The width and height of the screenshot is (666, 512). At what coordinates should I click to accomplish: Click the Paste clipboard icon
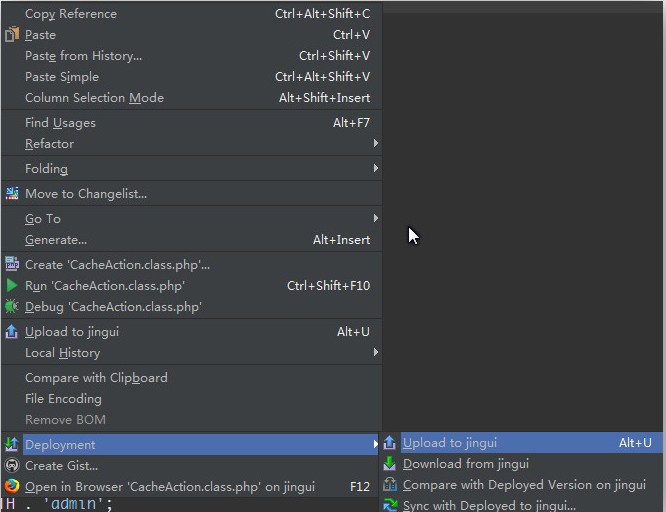tap(12, 35)
